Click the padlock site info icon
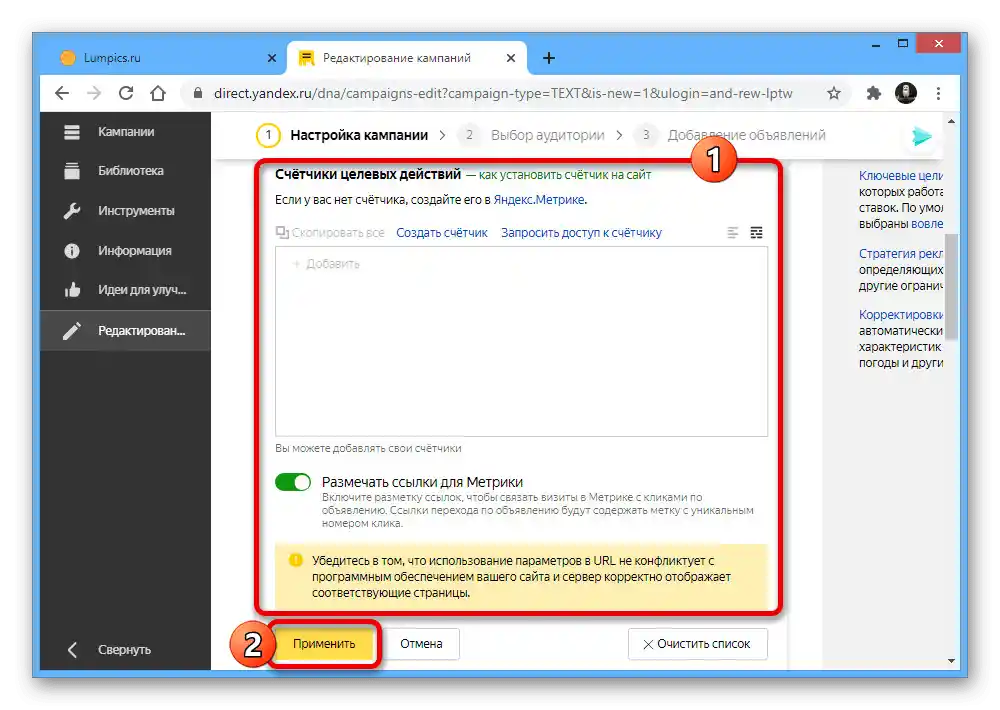1000x710 pixels. (198, 93)
